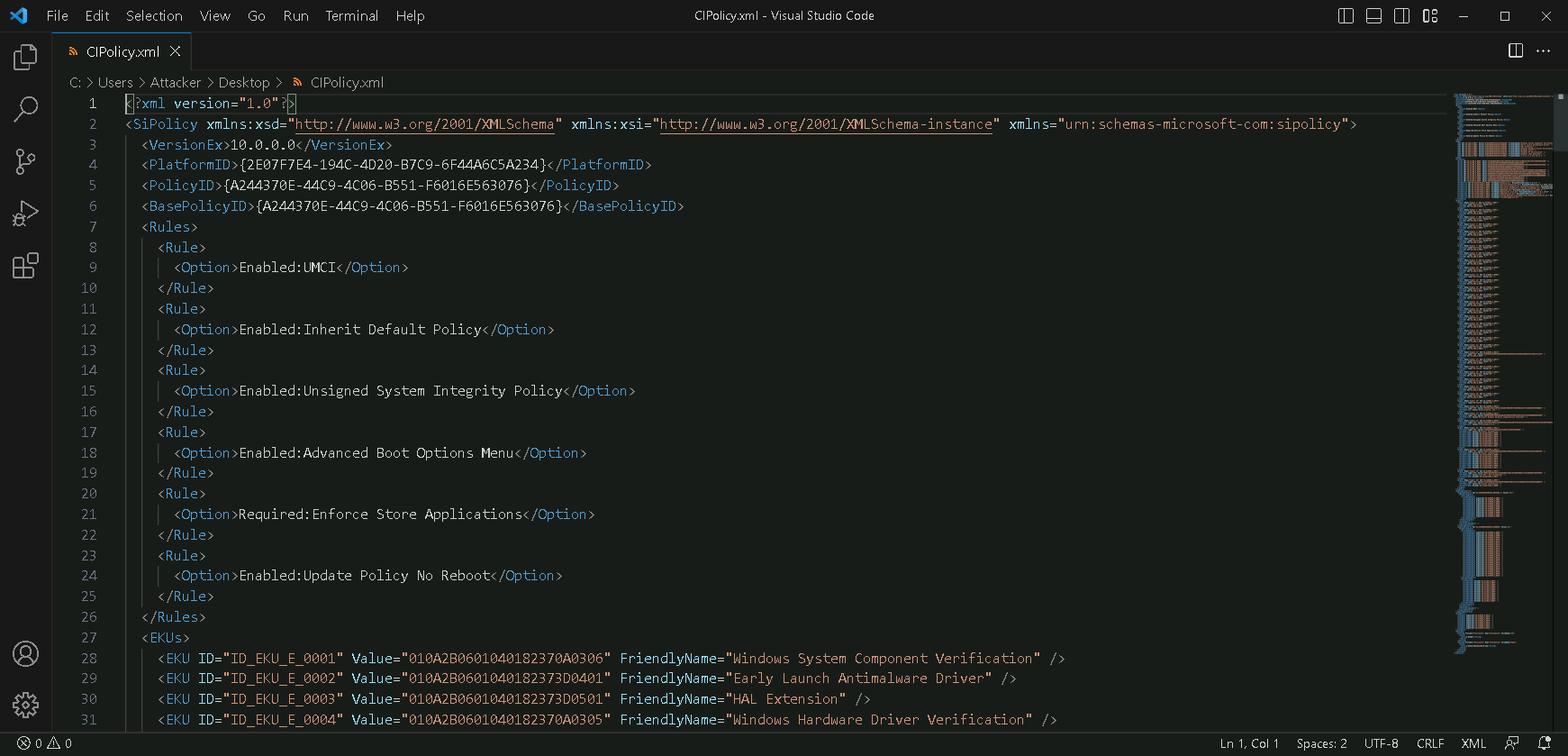Open the Accounts menu icon
The width and height of the screenshot is (1568, 756).
coord(25,653)
